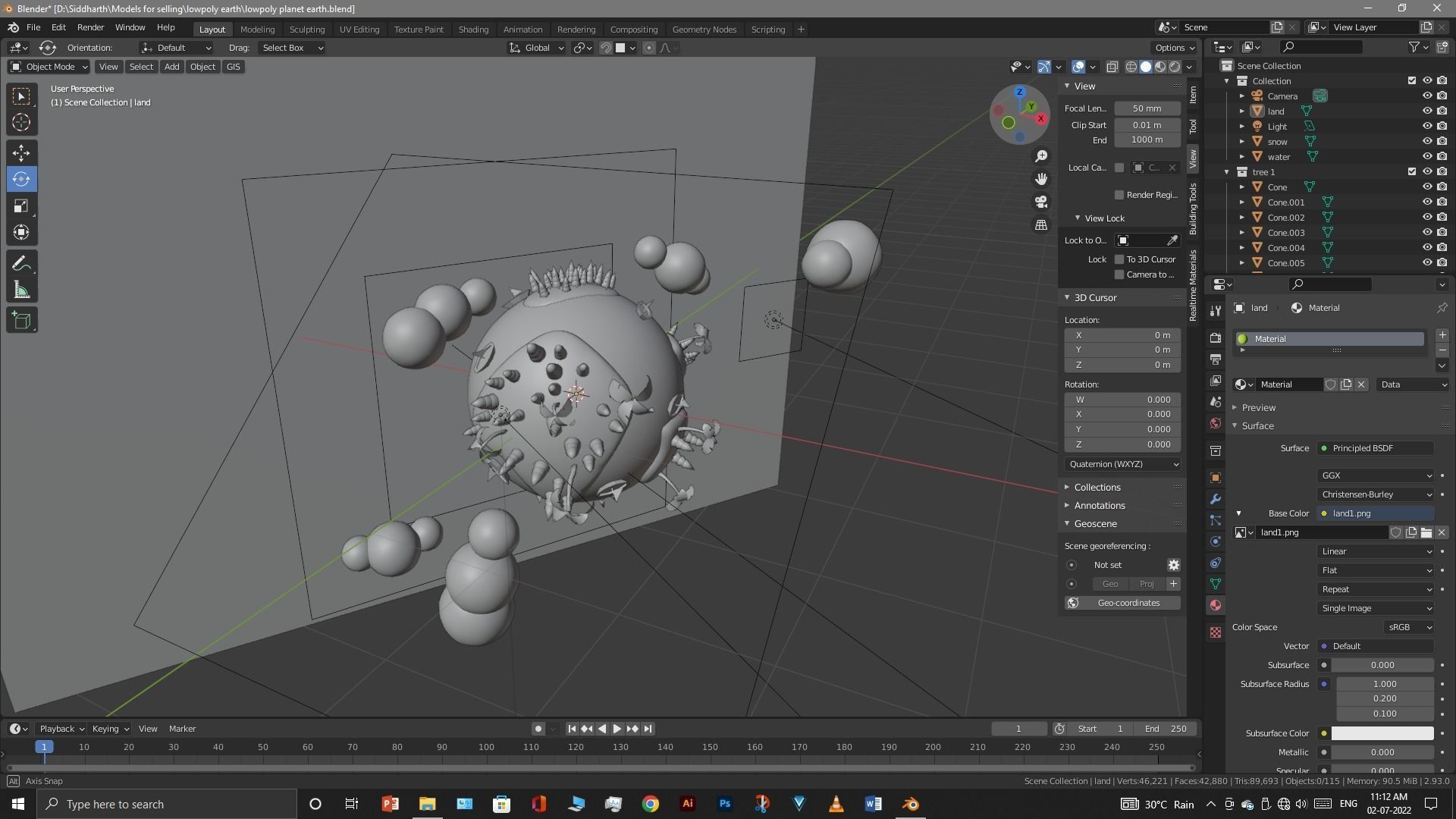This screenshot has height=819, width=1456.
Task: Click the Subsurface Color white swatch
Action: click(x=1382, y=733)
